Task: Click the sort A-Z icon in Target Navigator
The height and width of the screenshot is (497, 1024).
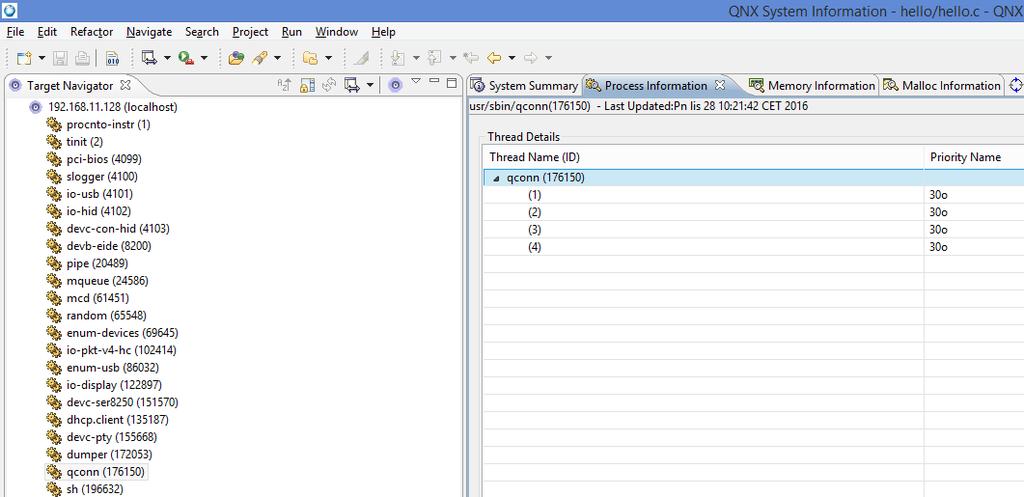Action: click(x=284, y=85)
